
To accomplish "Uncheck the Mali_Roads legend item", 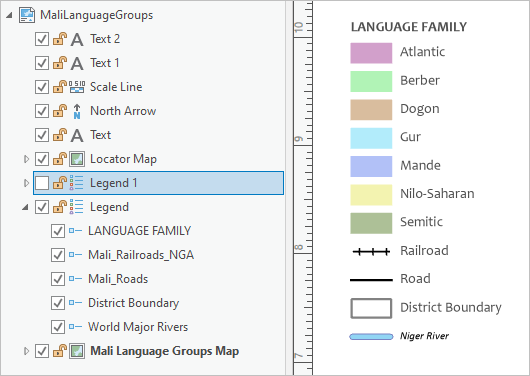I will click(58, 279).
